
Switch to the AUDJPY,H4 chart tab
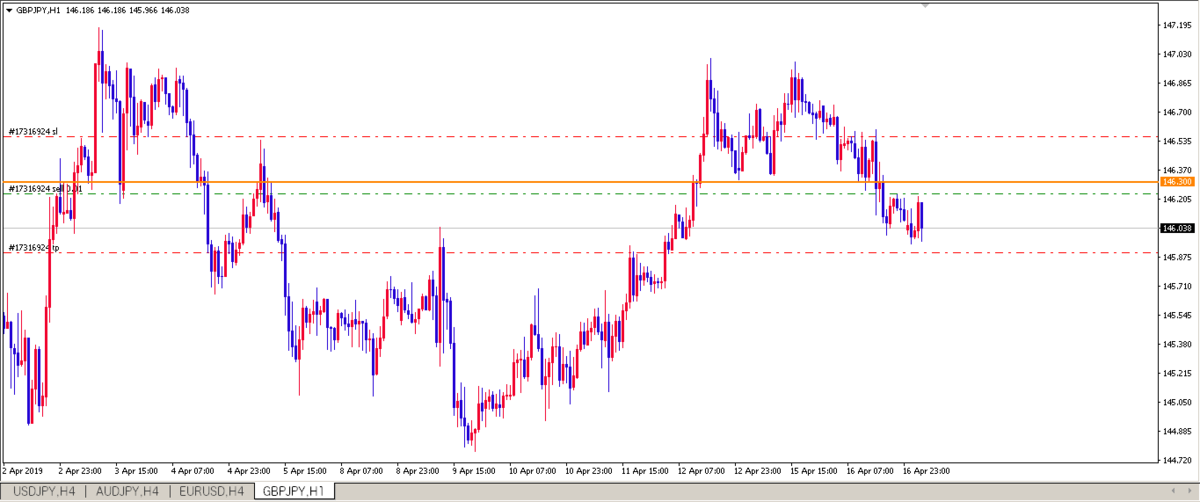(x=126, y=491)
